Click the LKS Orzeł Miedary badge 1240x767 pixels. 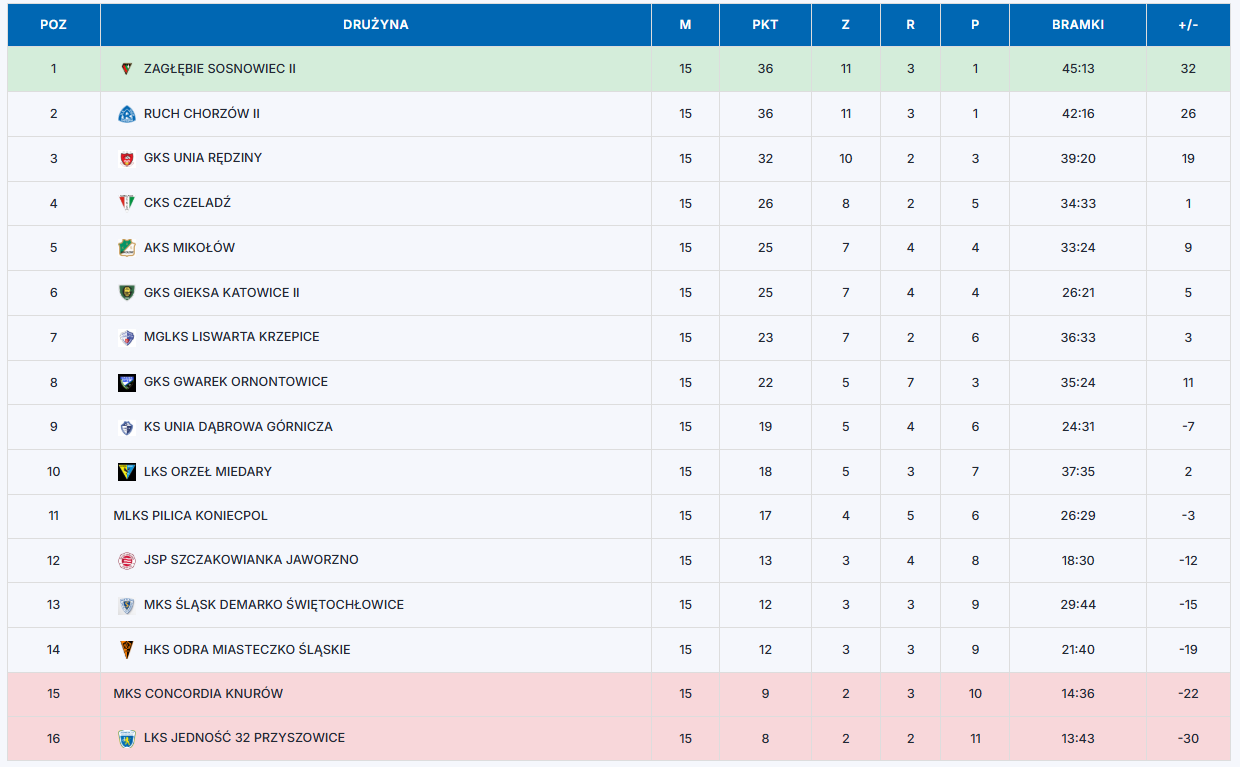(x=126, y=472)
